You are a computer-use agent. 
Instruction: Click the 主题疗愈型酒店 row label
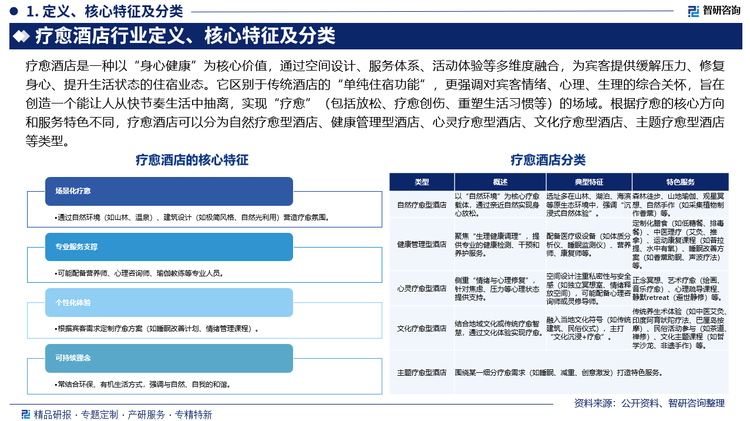point(421,372)
